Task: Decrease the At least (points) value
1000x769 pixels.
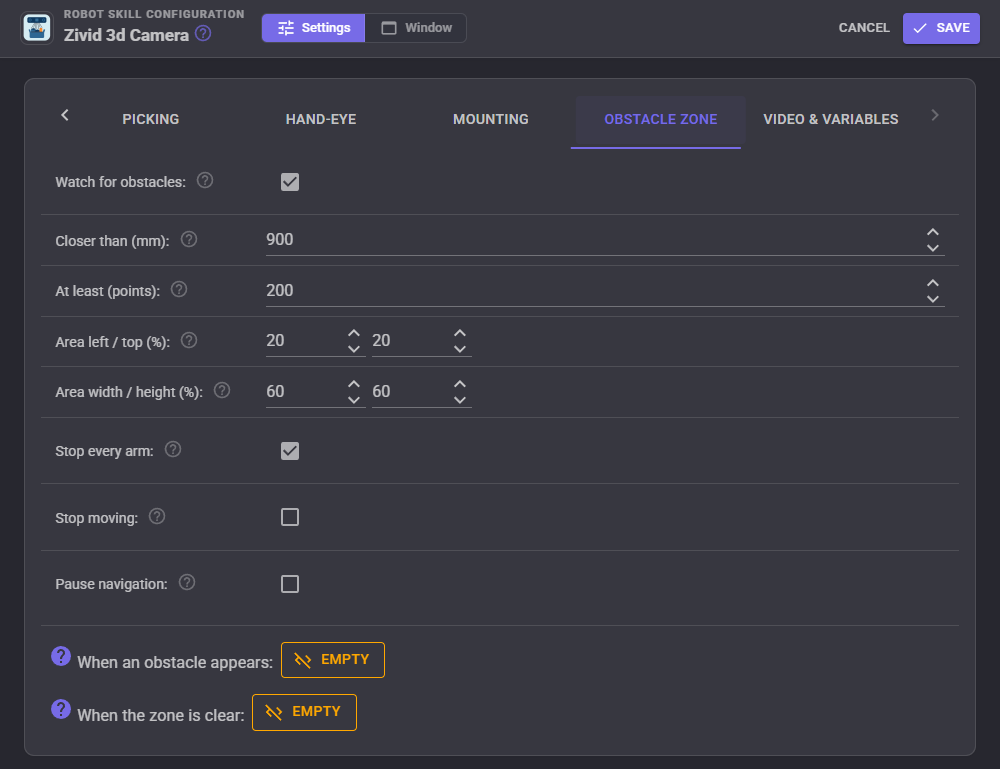Action: click(933, 299)
